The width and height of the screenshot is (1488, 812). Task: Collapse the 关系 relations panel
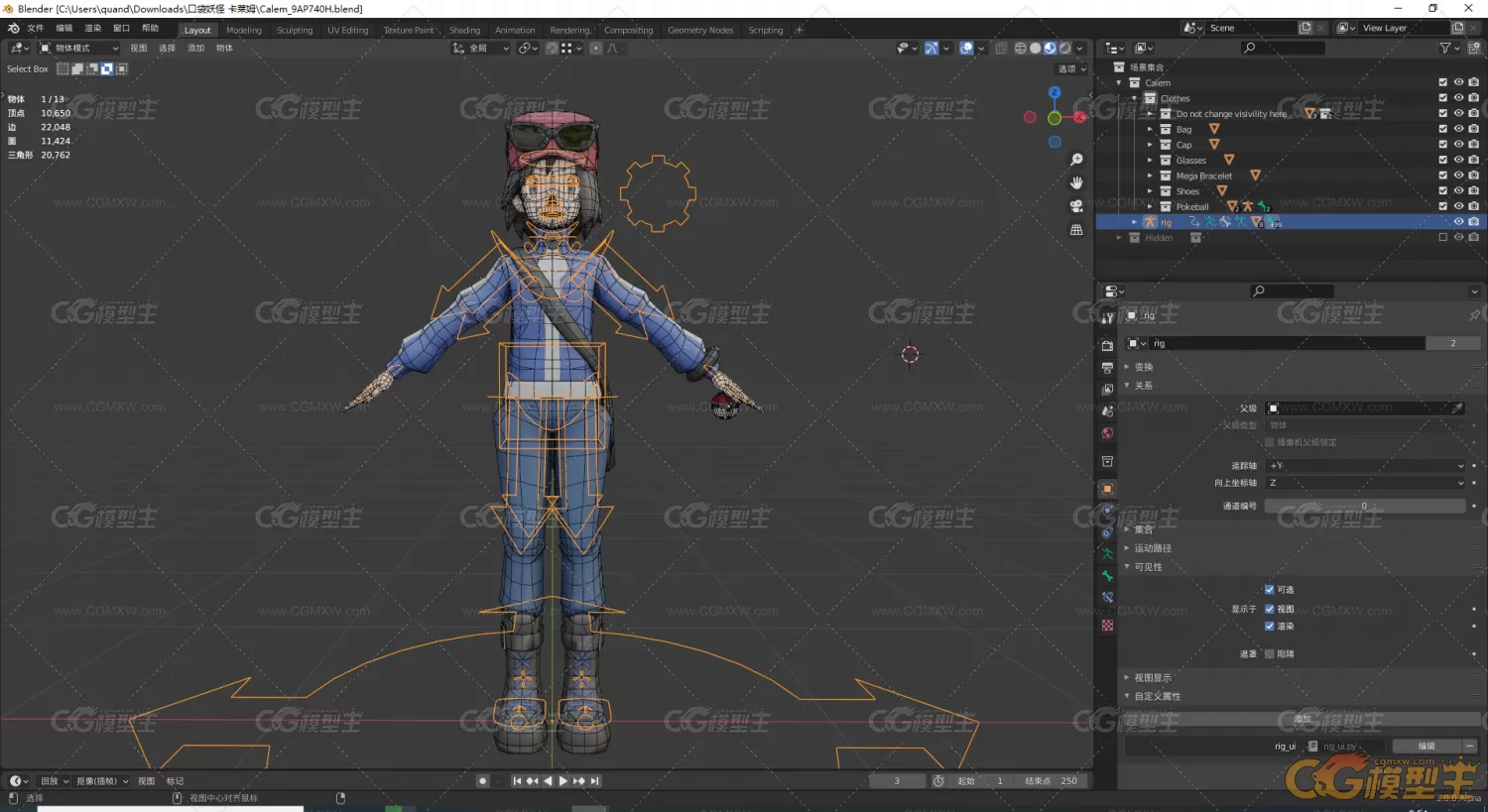(x=1144, y=386)
